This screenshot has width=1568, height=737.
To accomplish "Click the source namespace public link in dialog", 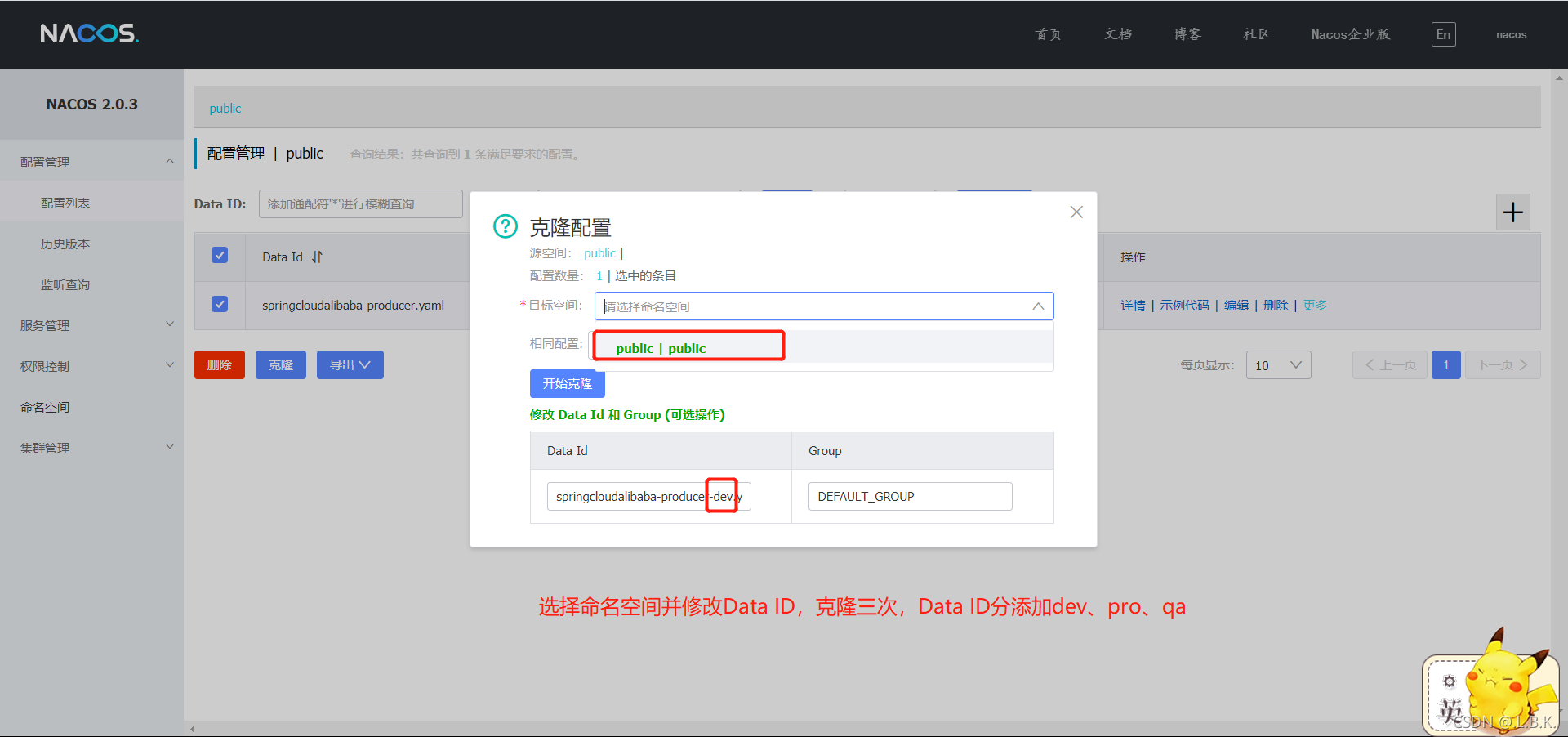I will 599,253.
